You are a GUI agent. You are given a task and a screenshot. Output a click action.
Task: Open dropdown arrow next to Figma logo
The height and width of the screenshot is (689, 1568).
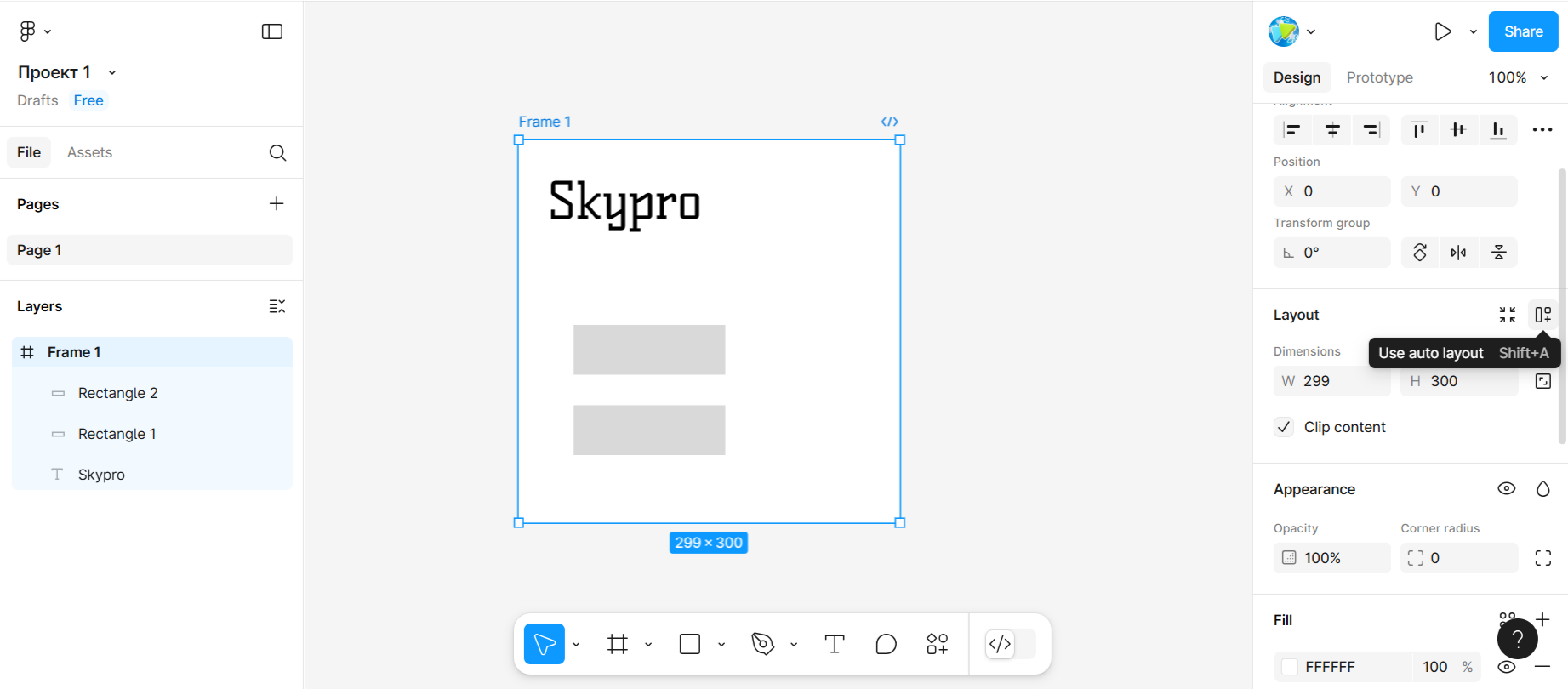click(x=48, y=31)
